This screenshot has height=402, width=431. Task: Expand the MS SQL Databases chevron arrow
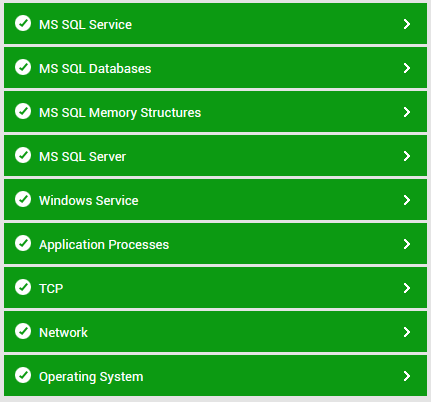[407, 68]
